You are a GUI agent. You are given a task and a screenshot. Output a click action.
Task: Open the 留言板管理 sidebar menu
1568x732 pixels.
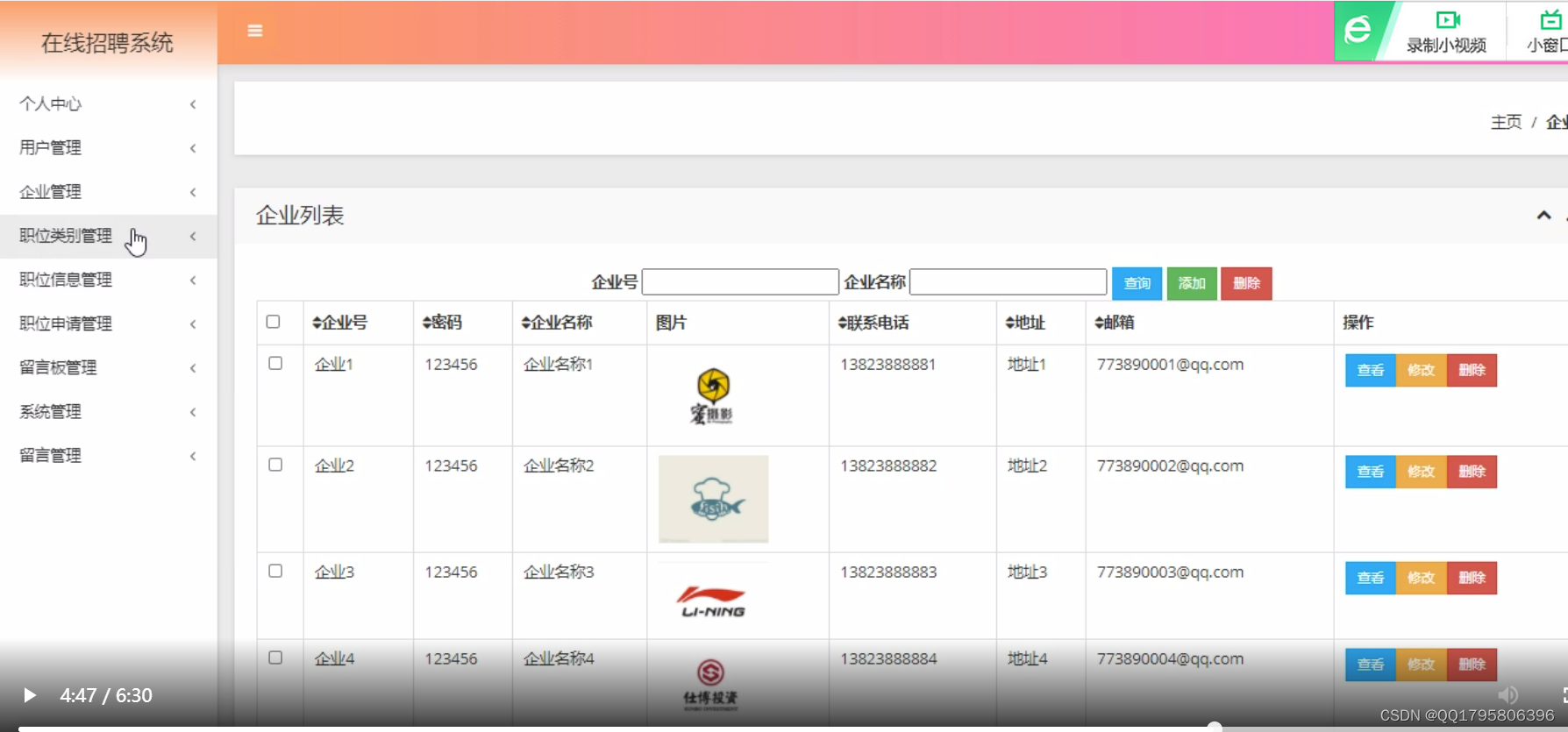109,367
